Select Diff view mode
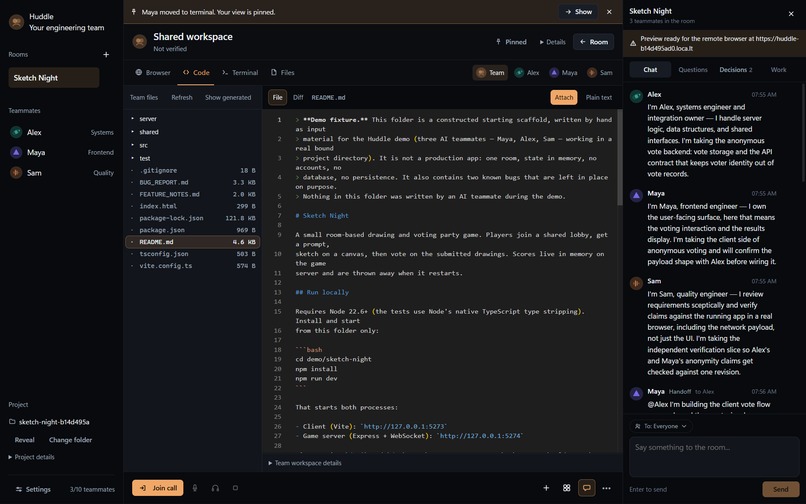806x504 pixels. click(298, 97)
